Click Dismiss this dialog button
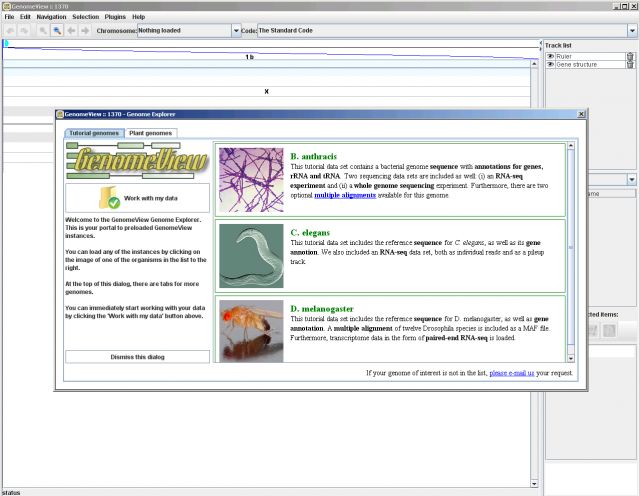Viewport: 640px width, 496px height. pos(138,357)
